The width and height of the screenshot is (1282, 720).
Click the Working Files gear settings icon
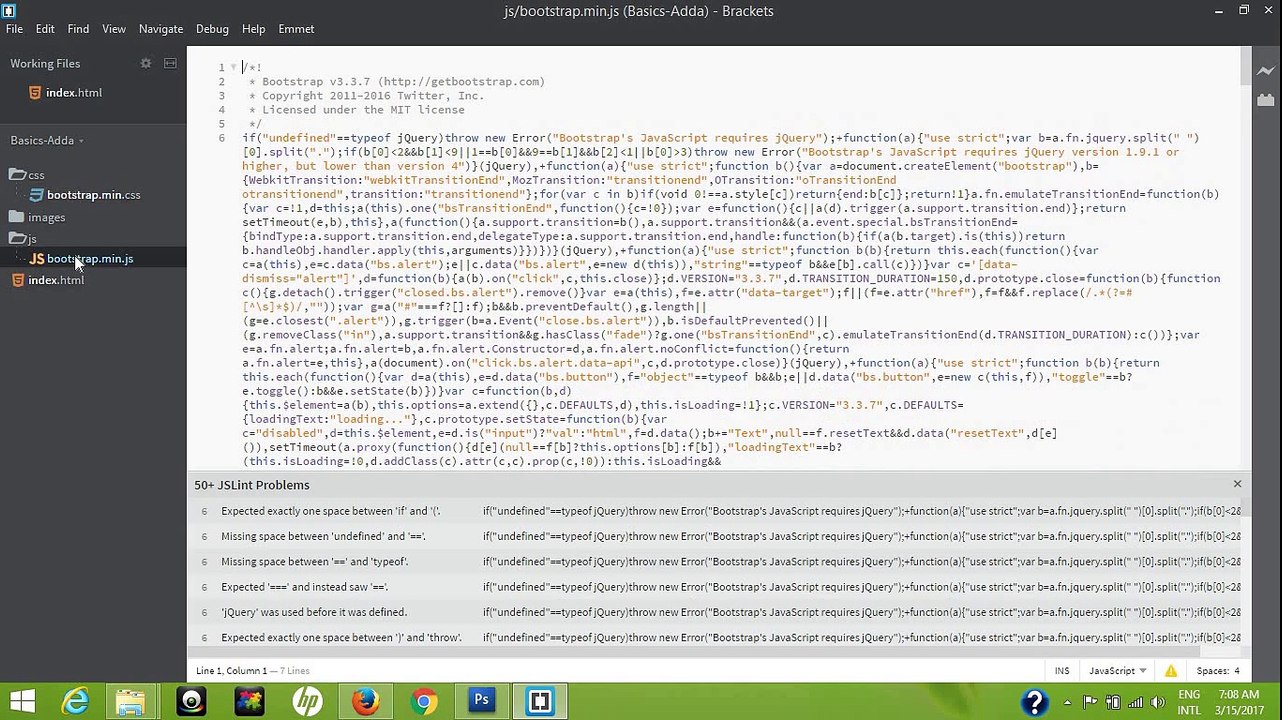(x=146, y=63)
